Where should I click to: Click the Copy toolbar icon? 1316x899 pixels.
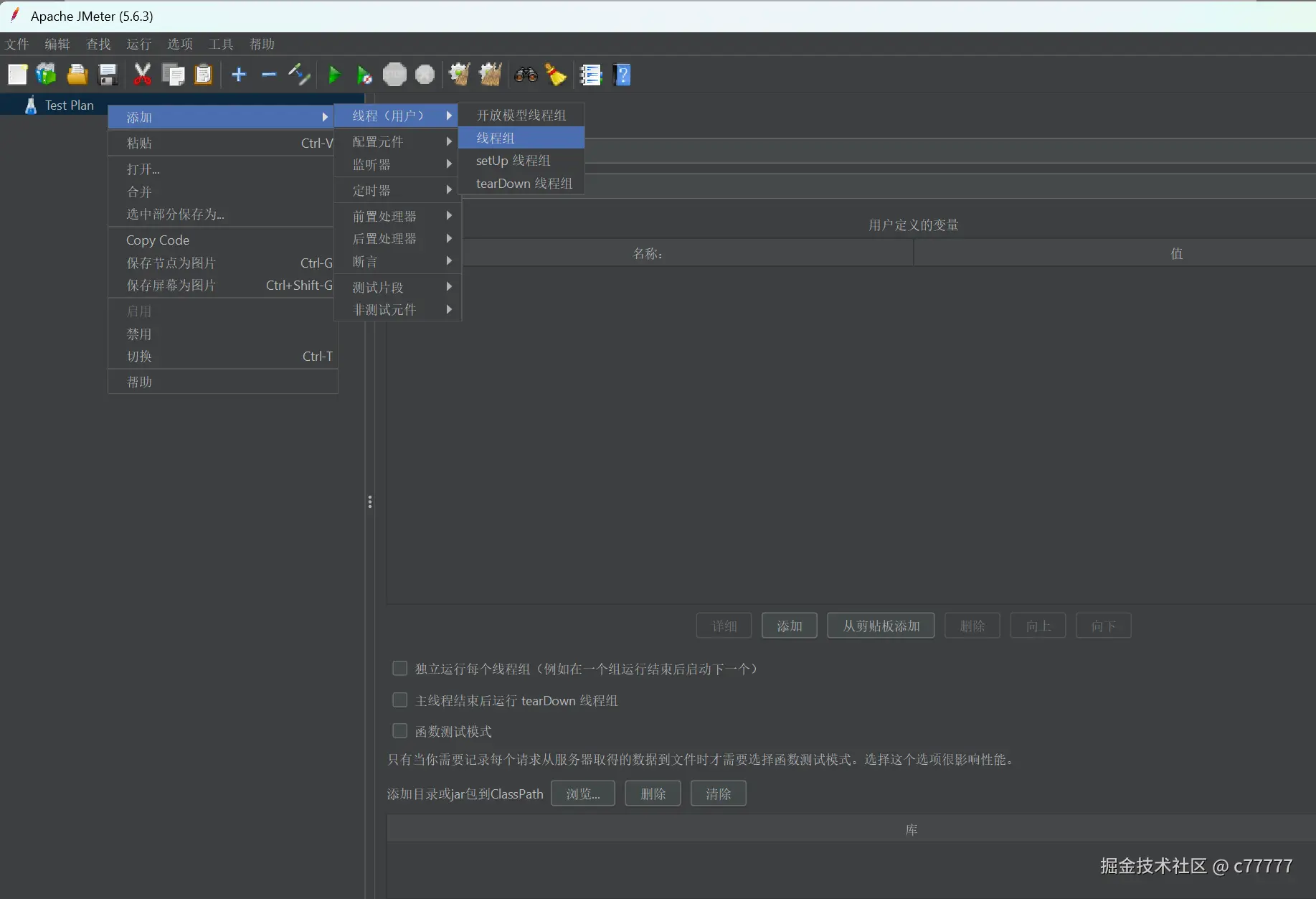coord(173,75)
